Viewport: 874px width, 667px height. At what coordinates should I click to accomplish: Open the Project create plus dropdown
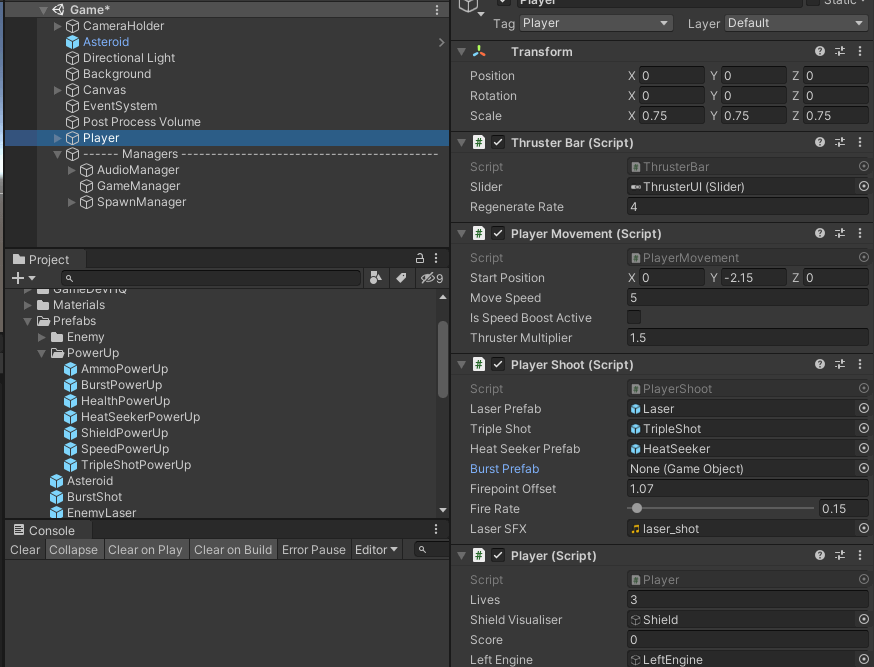(23, 277)
